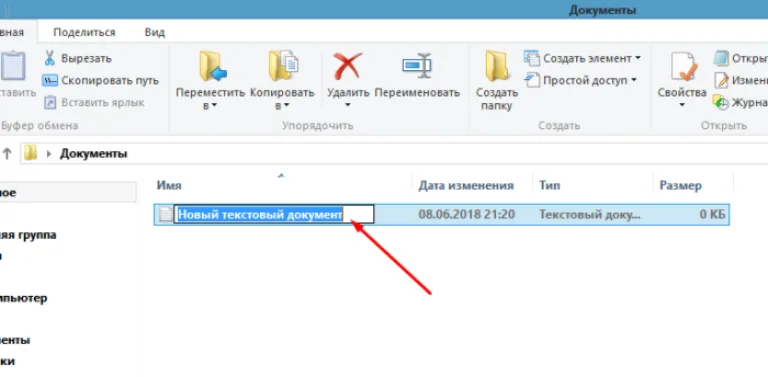Click the Copy to folder icon

(x=283, y=66)
